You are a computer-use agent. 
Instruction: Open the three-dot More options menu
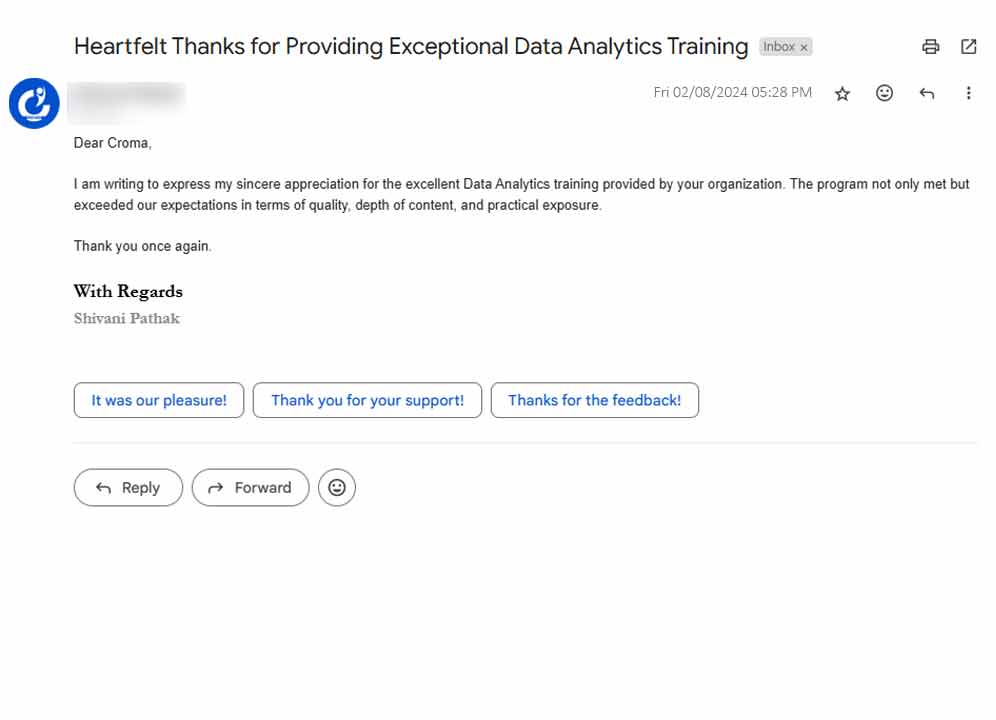point(968,93)
